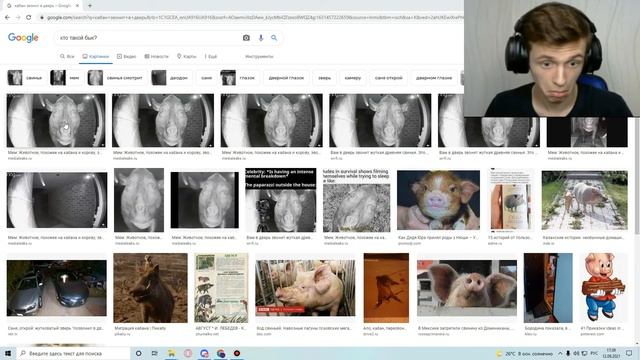This screenshot has width=640, height=360.
Task: Open the weather widget showing 26°C
Action: [x=524, y=353]
